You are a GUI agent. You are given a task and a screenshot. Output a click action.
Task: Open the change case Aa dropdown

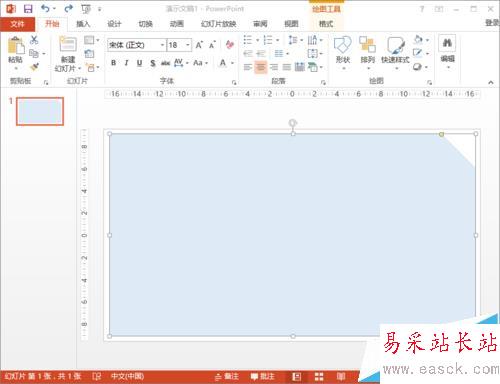200,63
